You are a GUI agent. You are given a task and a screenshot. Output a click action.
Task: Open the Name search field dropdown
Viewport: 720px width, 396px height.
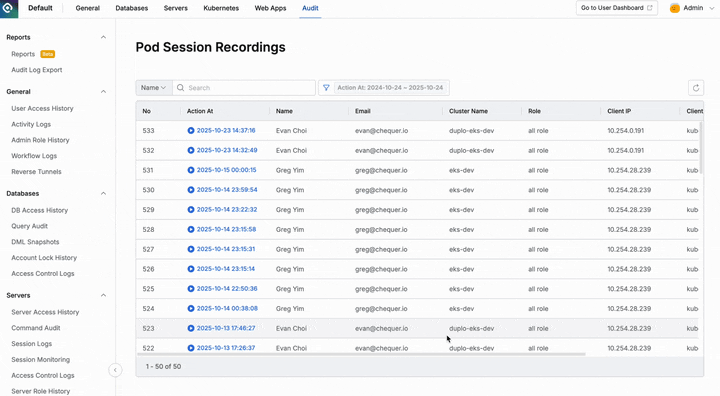click(x=154, y=88)
